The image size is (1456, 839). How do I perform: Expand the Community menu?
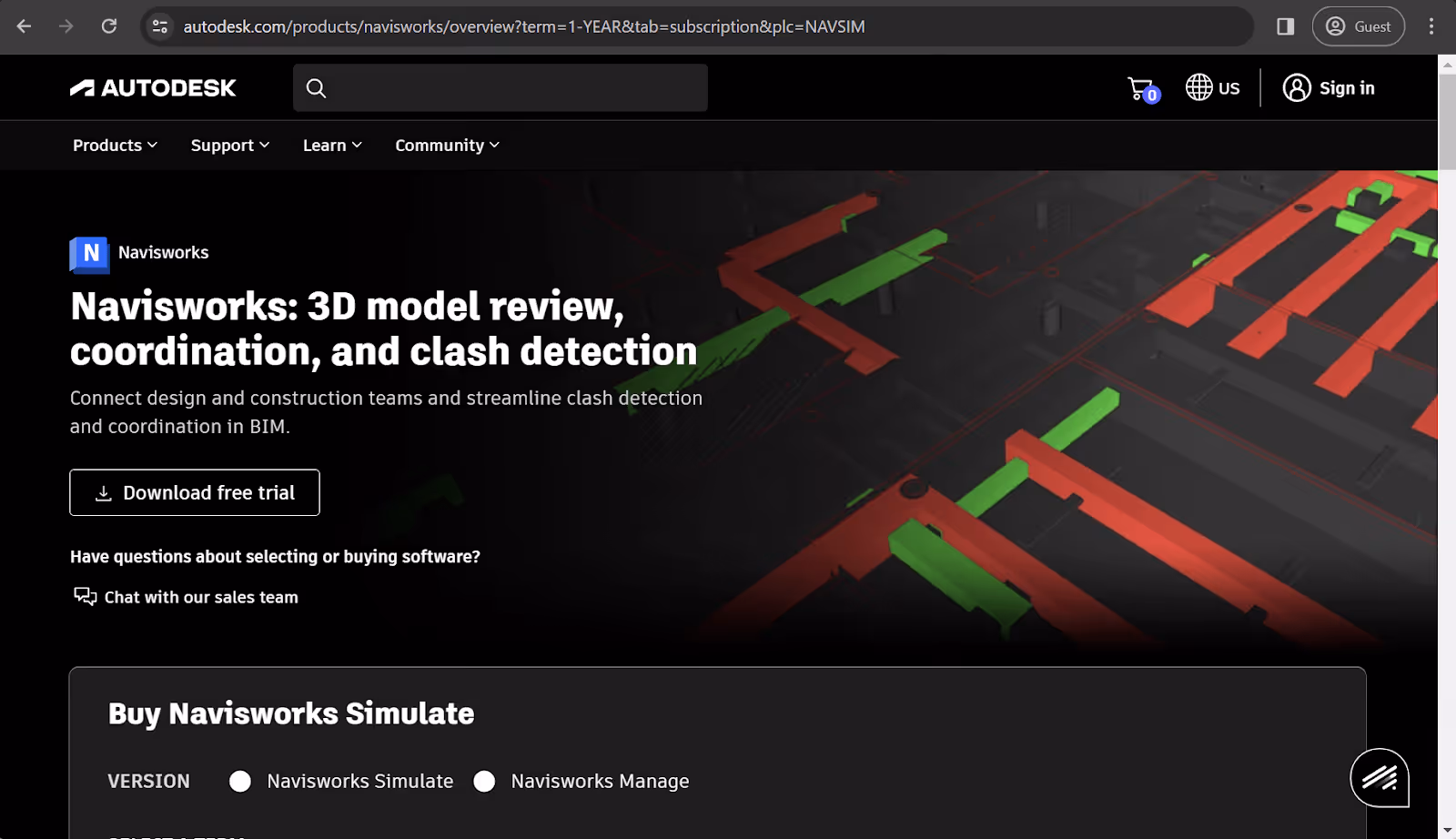pos(447,146)
